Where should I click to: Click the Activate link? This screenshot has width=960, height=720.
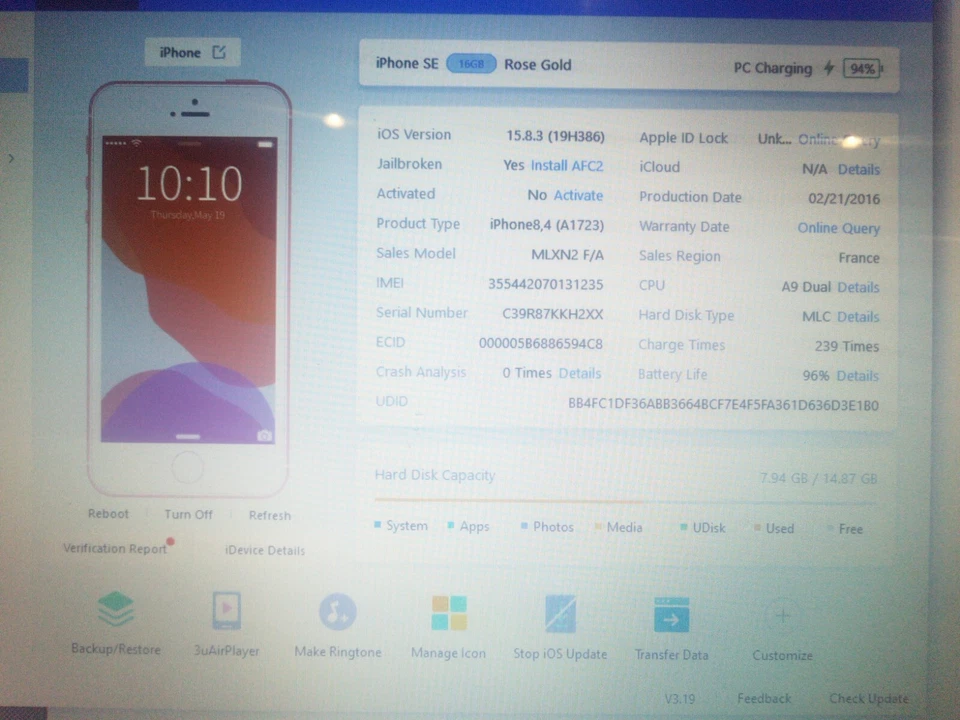579,195
